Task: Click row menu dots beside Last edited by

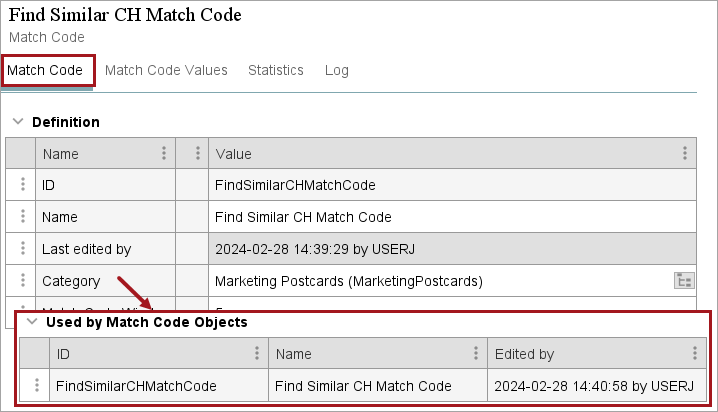Action: tap(21, 249)
